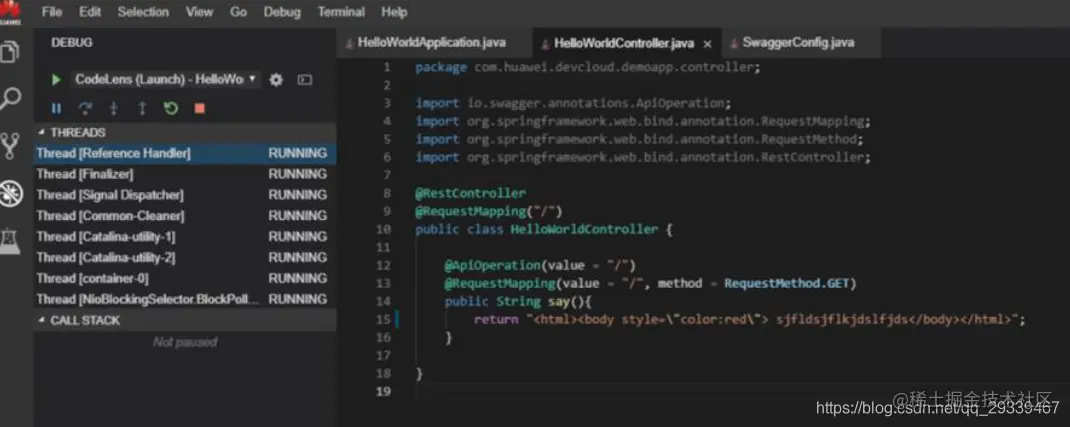This screenshot has height=427, width=1070.
Task: Set a breakpoint beside line number 15
Action: [365, 319]
